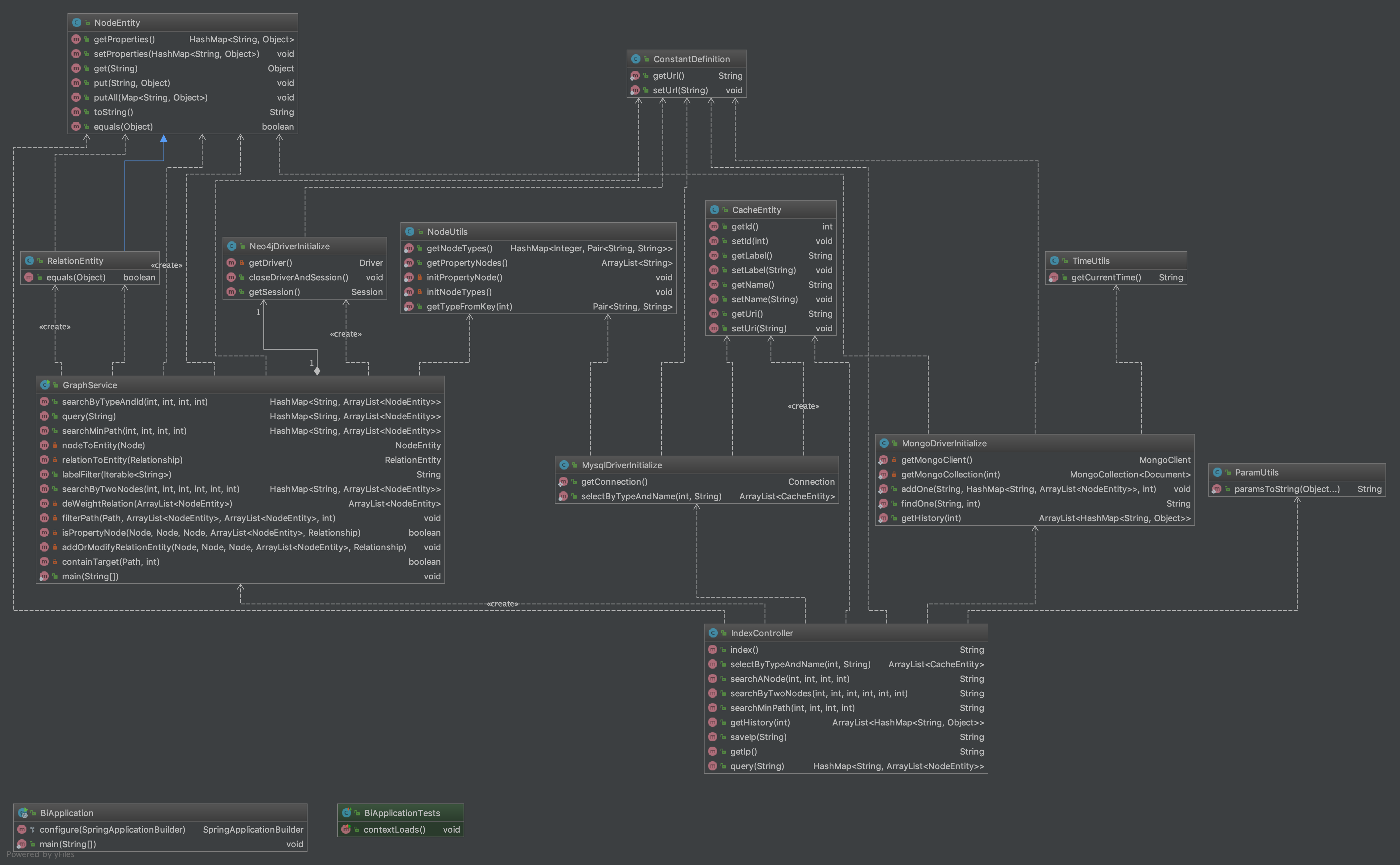1400x865 pixels.
Task: Click the ParamUtils class icon
Action: pyautogui.click(x=1217, y=473)
